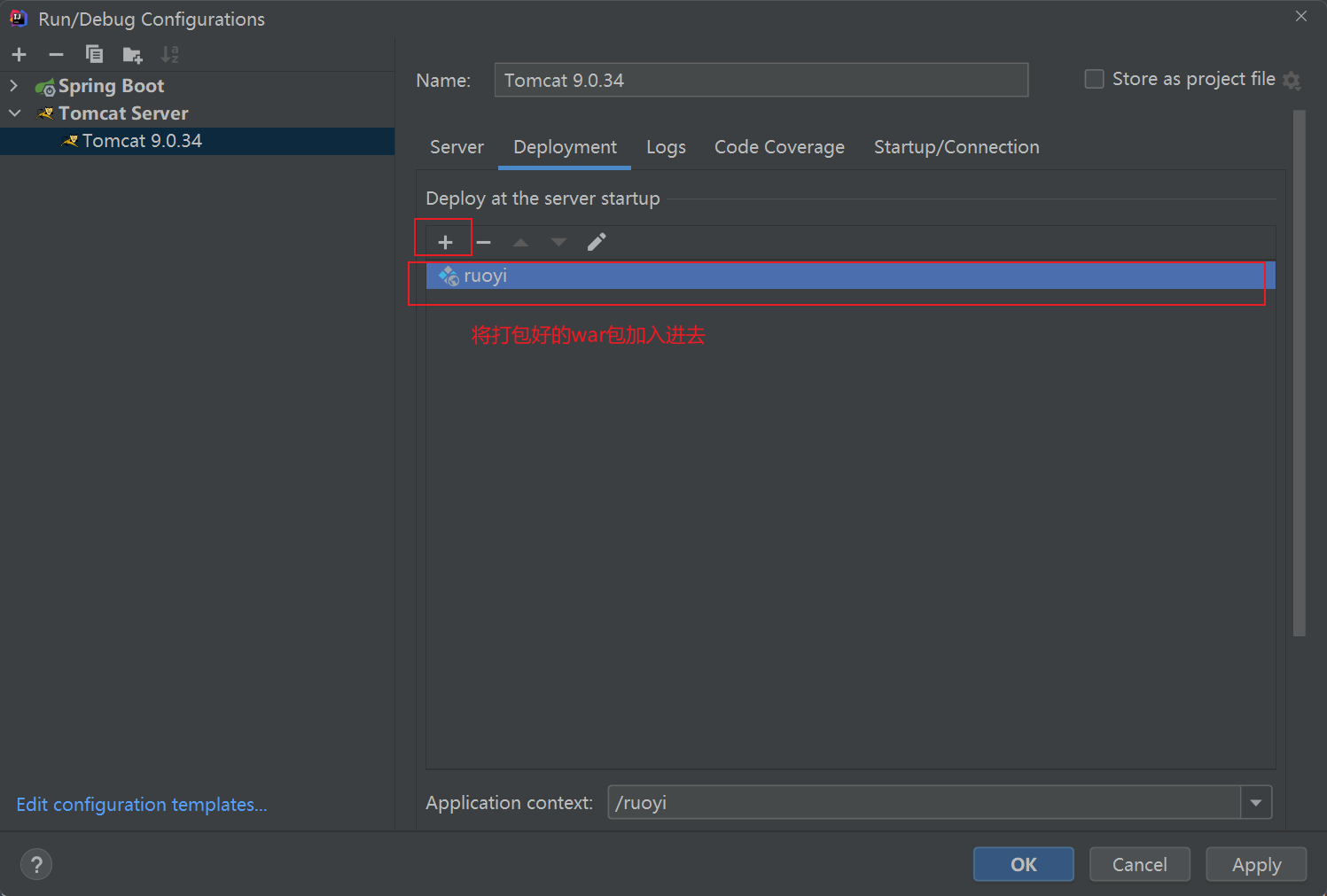
Task: Switch to the Server tab
Action: pos(457,147)
